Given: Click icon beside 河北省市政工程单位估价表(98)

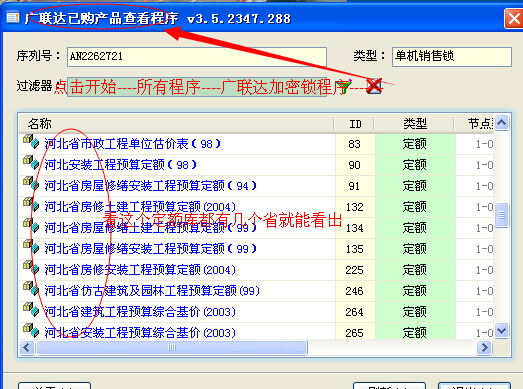Looking at the screenshot, I should (31, 142).
